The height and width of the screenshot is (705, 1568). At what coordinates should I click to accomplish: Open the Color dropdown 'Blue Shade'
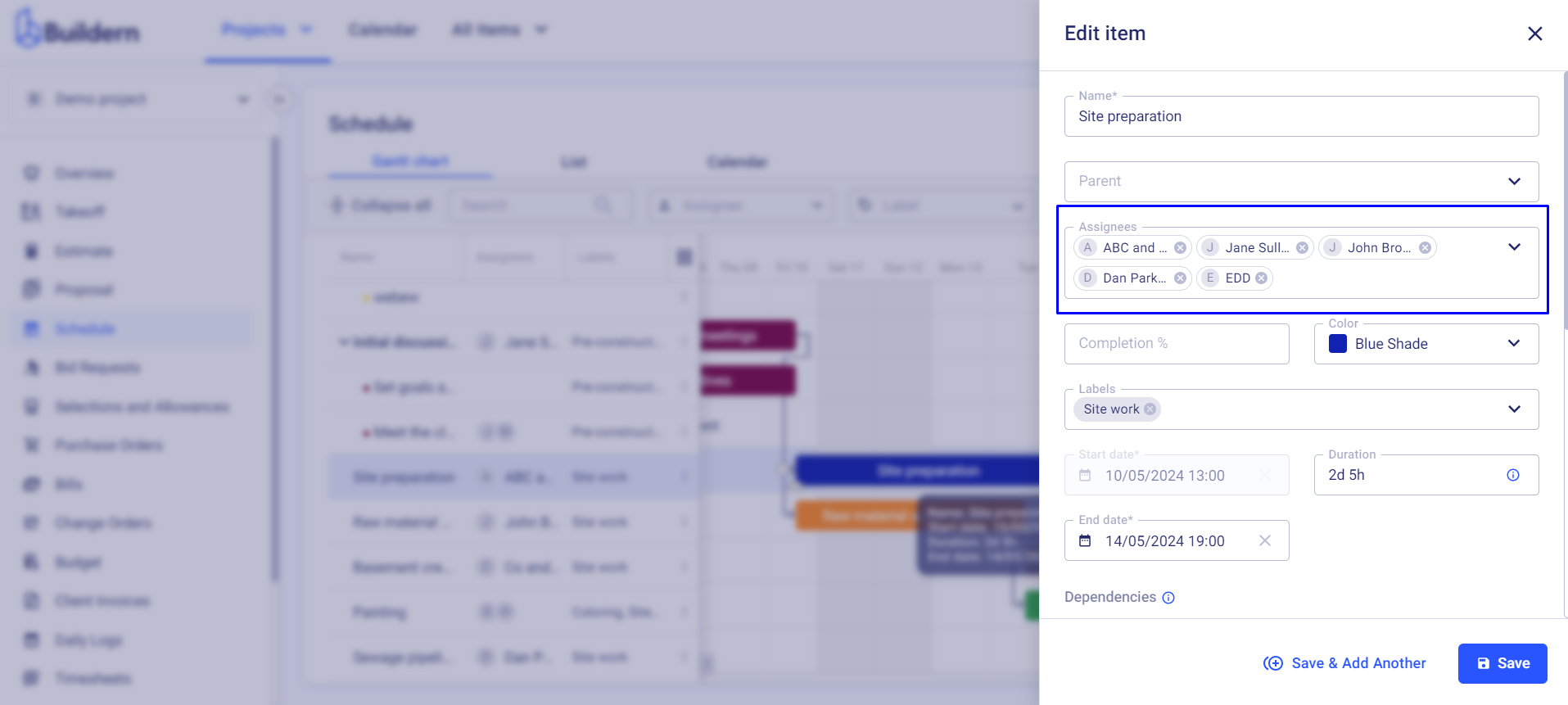1426,344
